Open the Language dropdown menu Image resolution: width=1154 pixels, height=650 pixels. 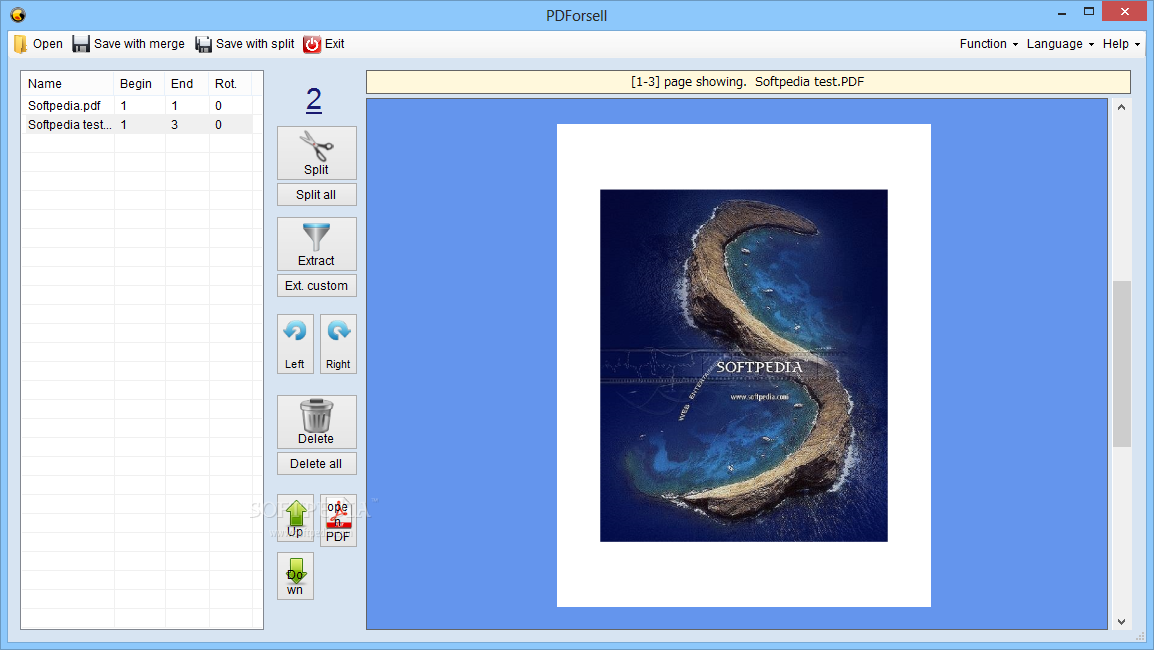tap(1060, 44)
